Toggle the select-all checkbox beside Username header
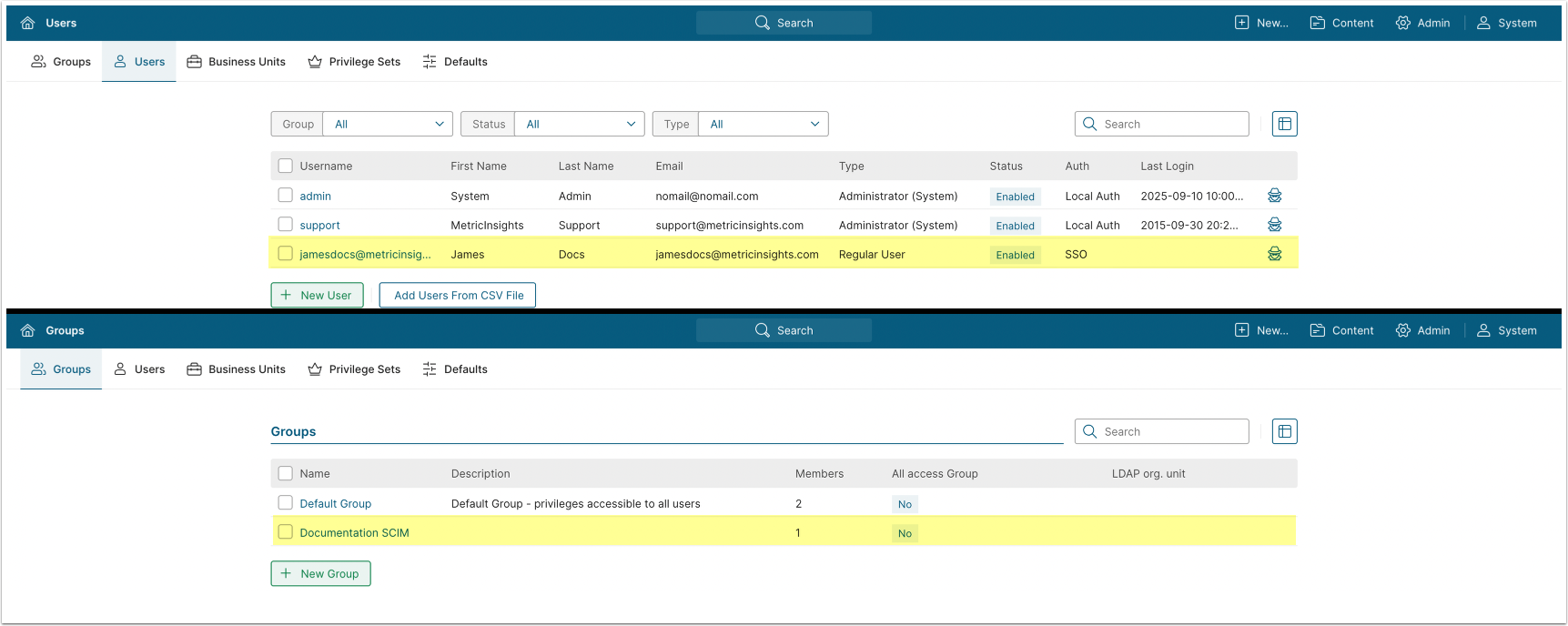The width and height of the screenshot is (1568, 626). click(286, 166)
